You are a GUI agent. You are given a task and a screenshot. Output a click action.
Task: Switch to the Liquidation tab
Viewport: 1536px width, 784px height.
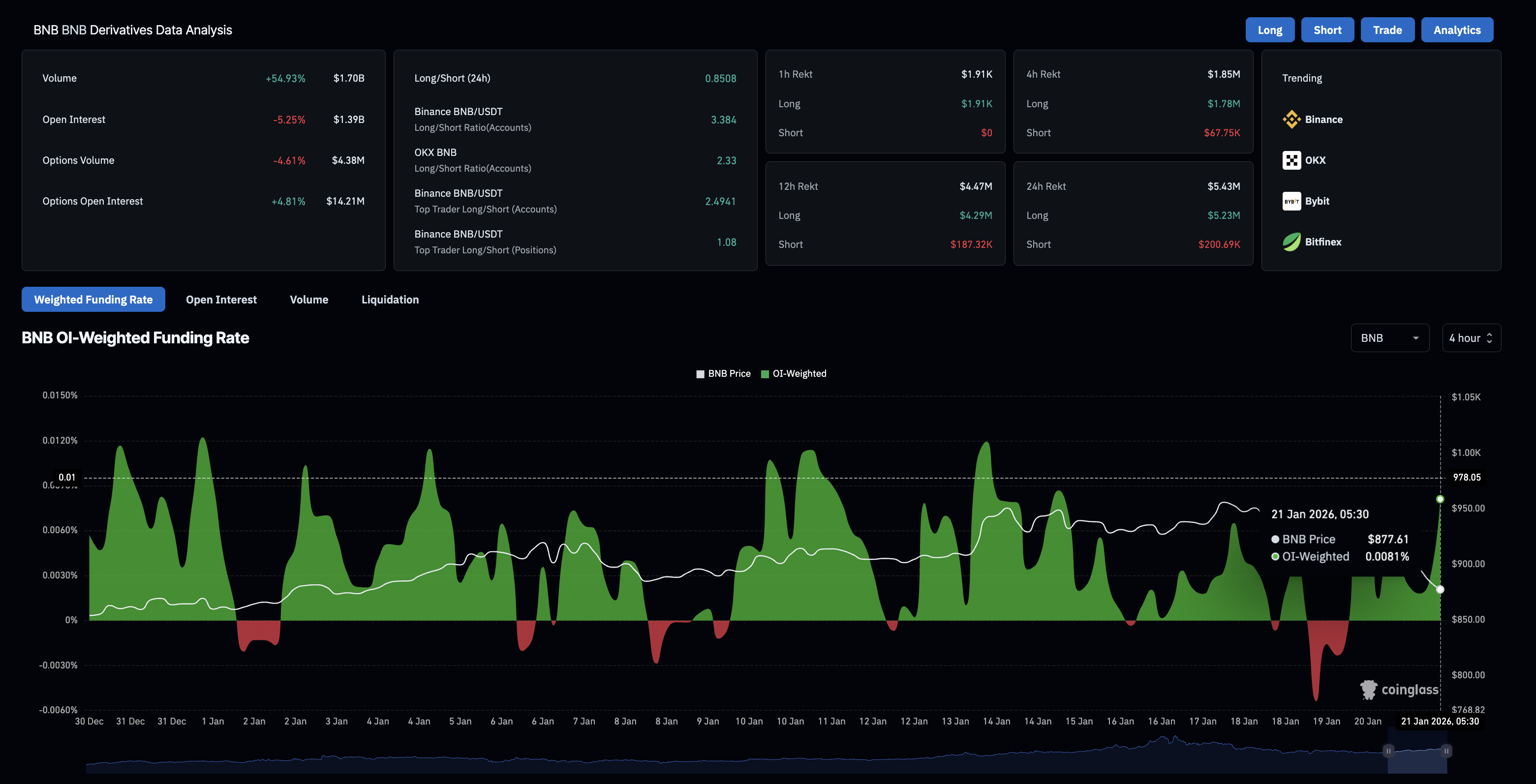[390, 300]
